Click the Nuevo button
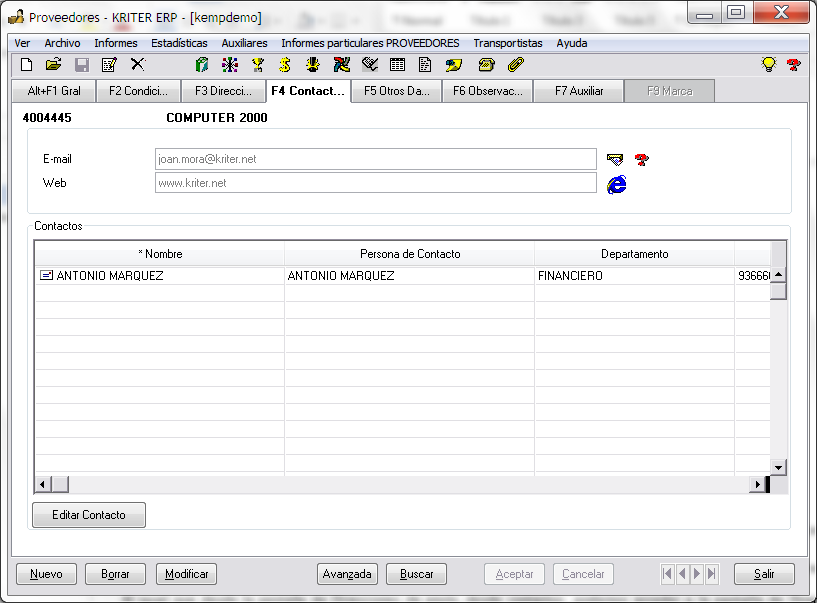The image size is (817, 603). click(x=46, y=574)
